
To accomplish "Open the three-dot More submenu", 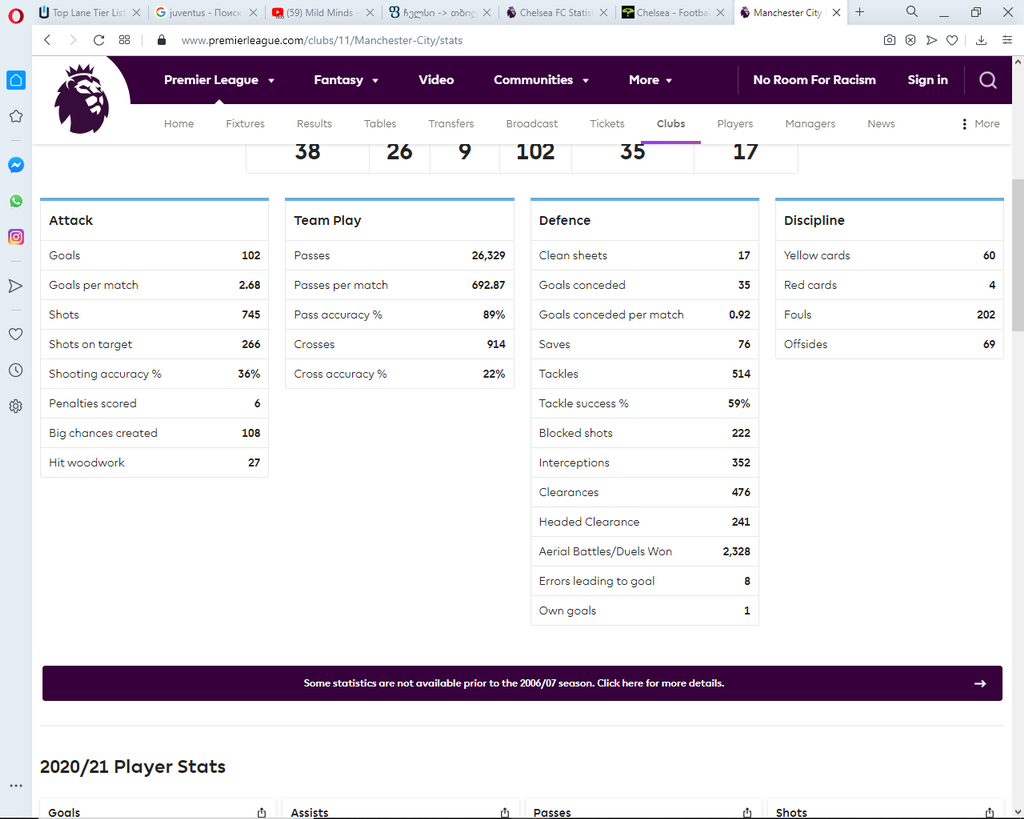I will coord(980,123).
